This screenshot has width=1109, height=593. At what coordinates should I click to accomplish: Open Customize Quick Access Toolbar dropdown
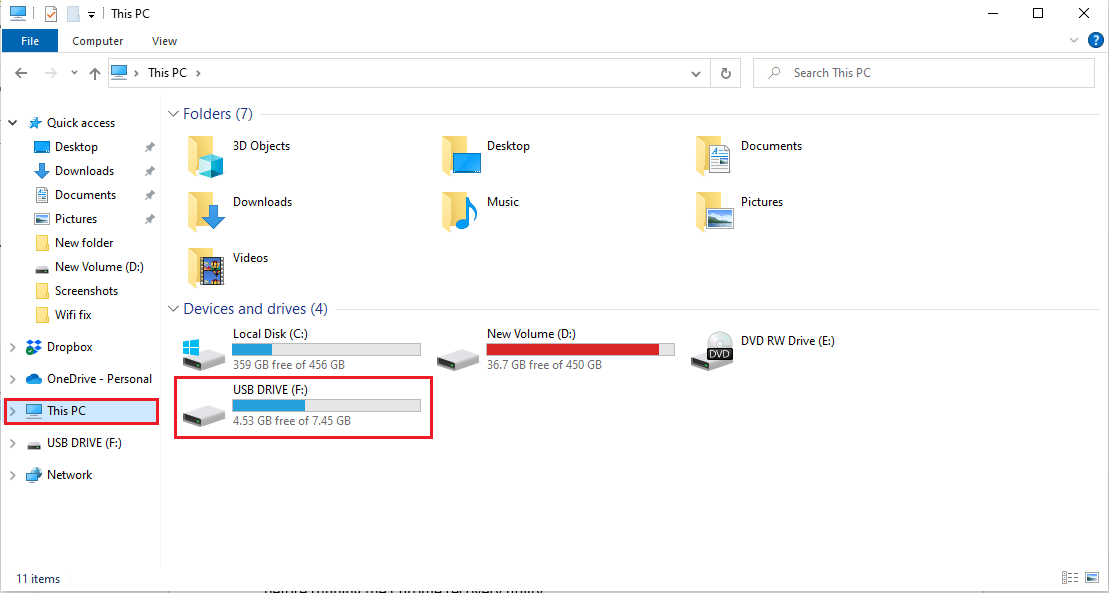(x=91, y=15)
